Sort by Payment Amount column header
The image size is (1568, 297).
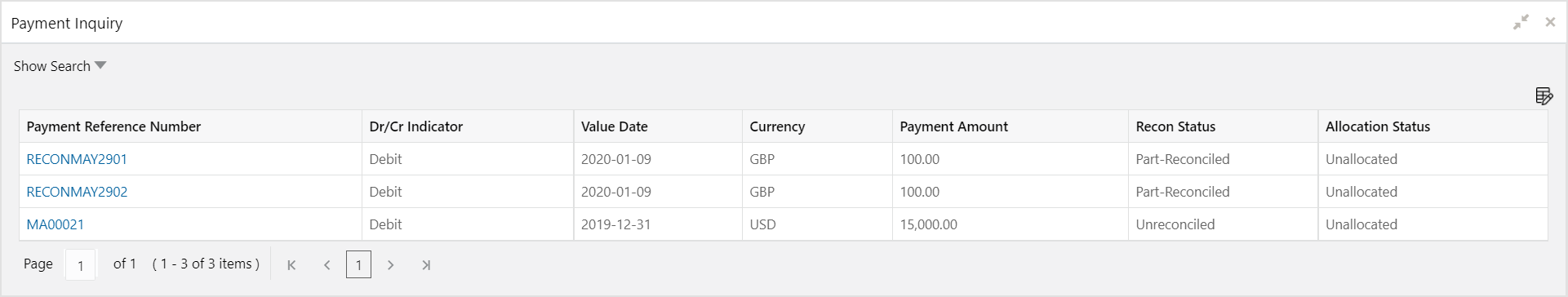(953, 126)
